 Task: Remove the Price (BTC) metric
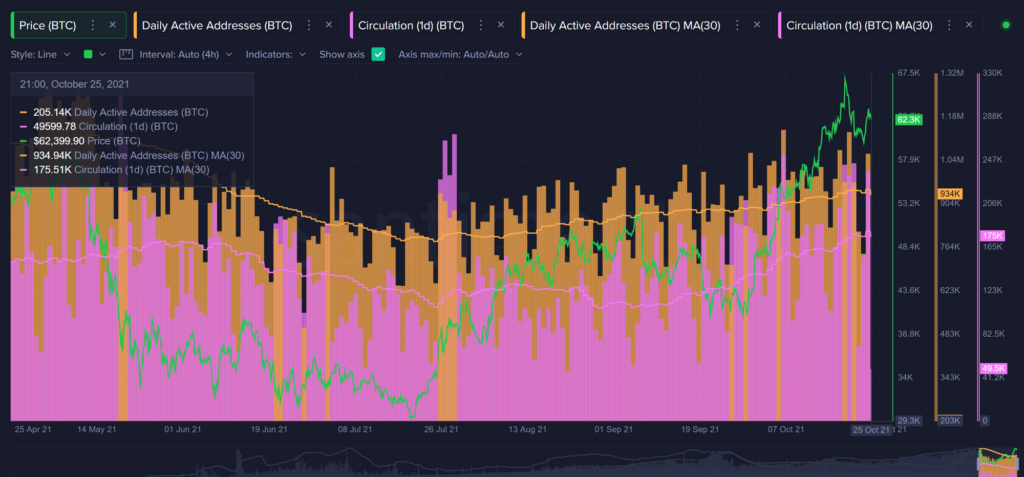112,25
